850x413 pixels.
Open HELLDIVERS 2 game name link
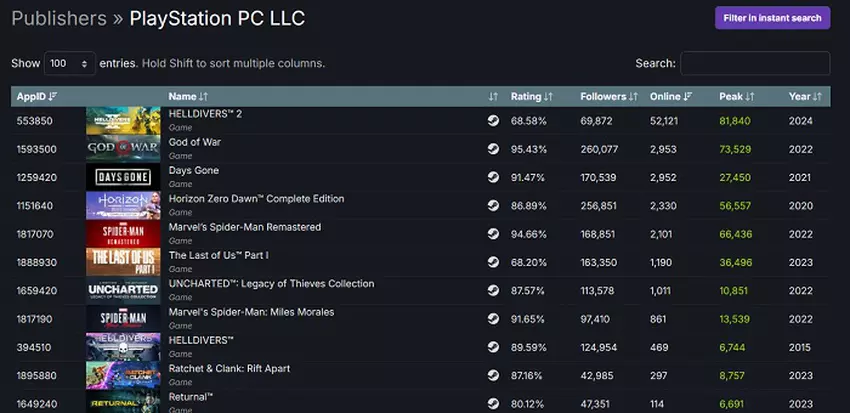(205, 114)
